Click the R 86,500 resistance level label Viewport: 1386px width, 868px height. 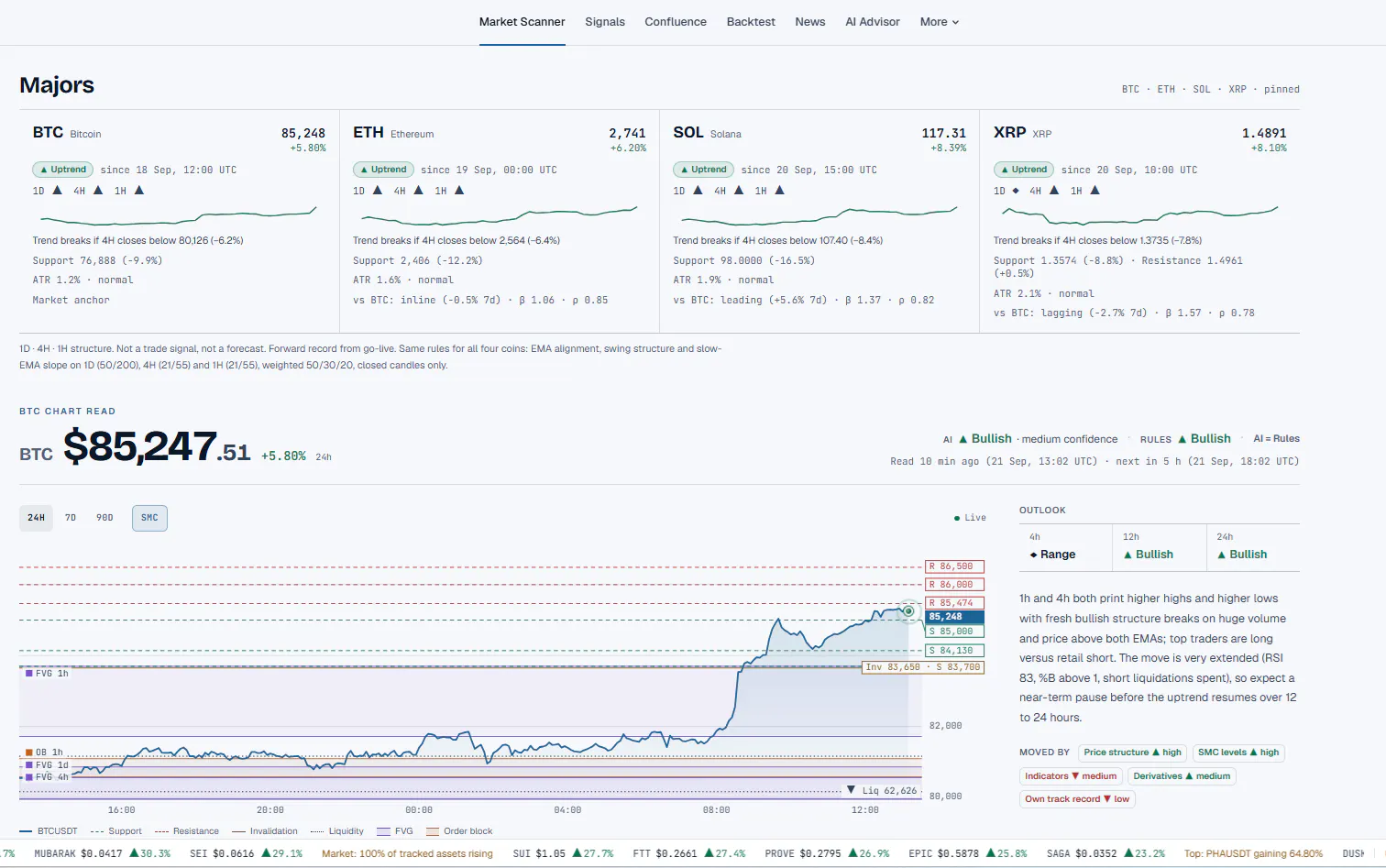954,566
